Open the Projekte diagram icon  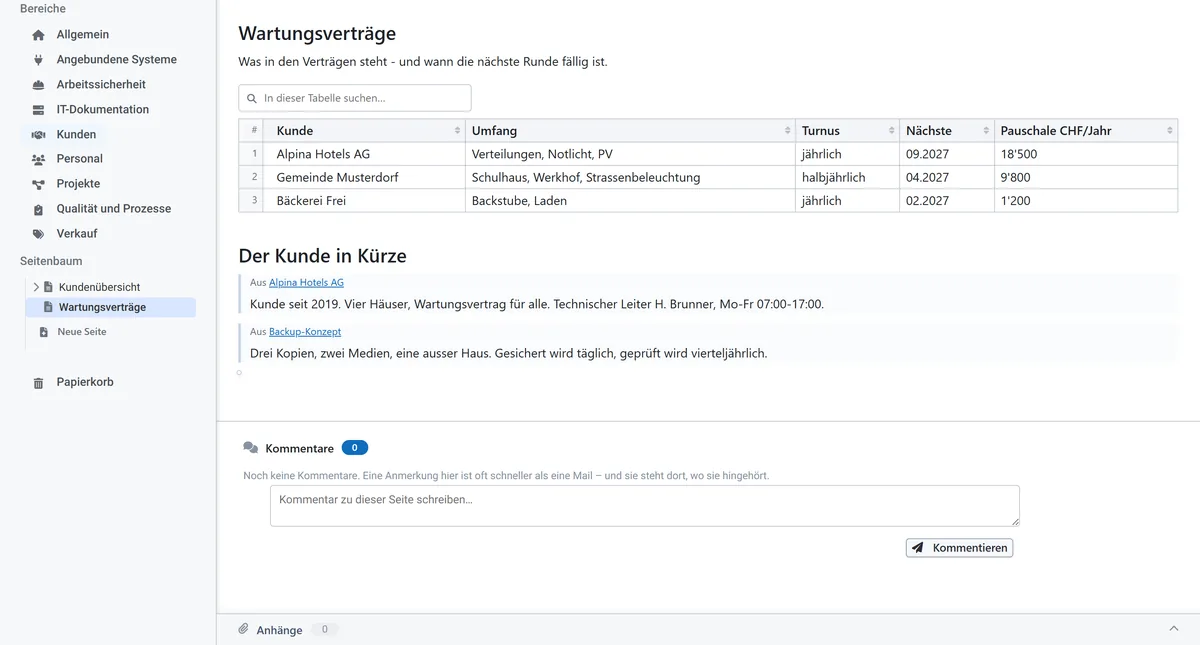click(38, 184)
